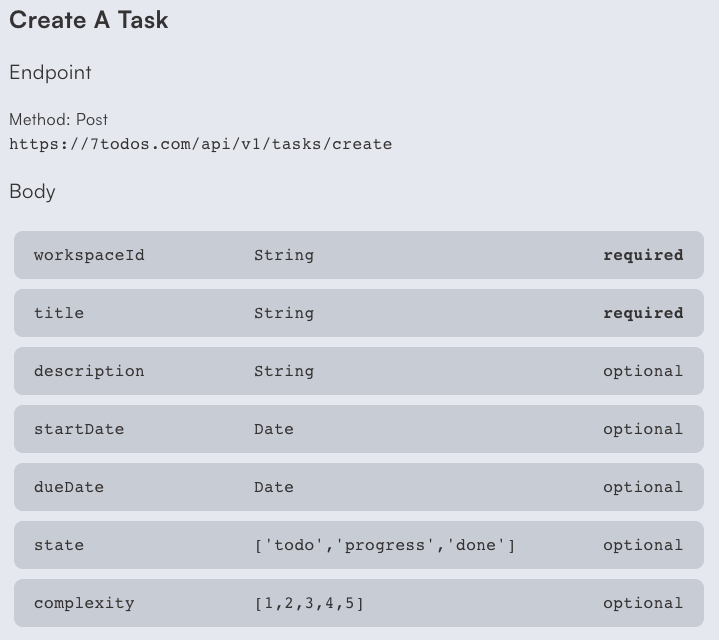
Task: Click the startDate parameter name
Action: [79, 429]
